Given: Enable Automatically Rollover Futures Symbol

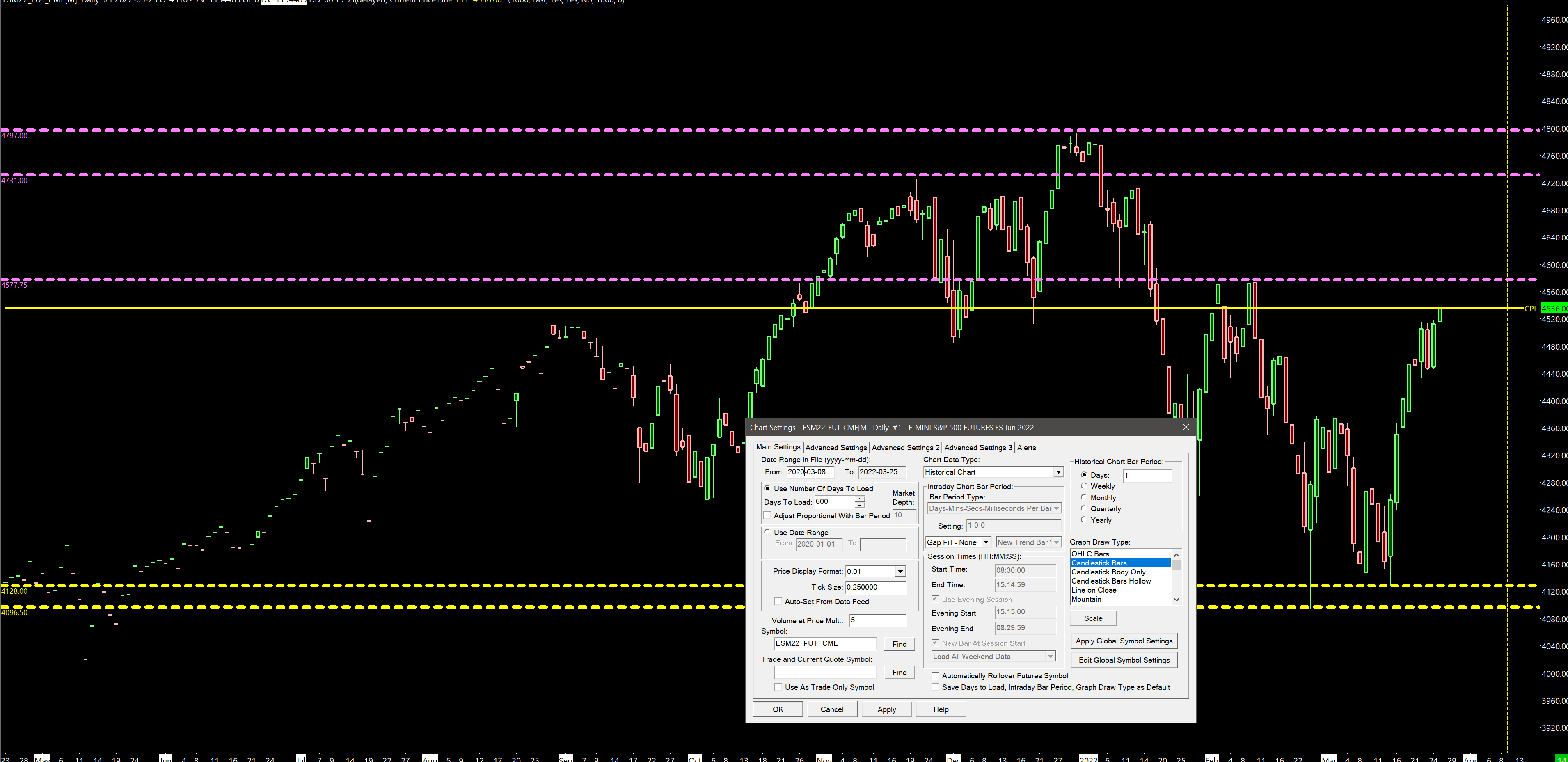Looking at the screenshot, I should coord(935,675).
